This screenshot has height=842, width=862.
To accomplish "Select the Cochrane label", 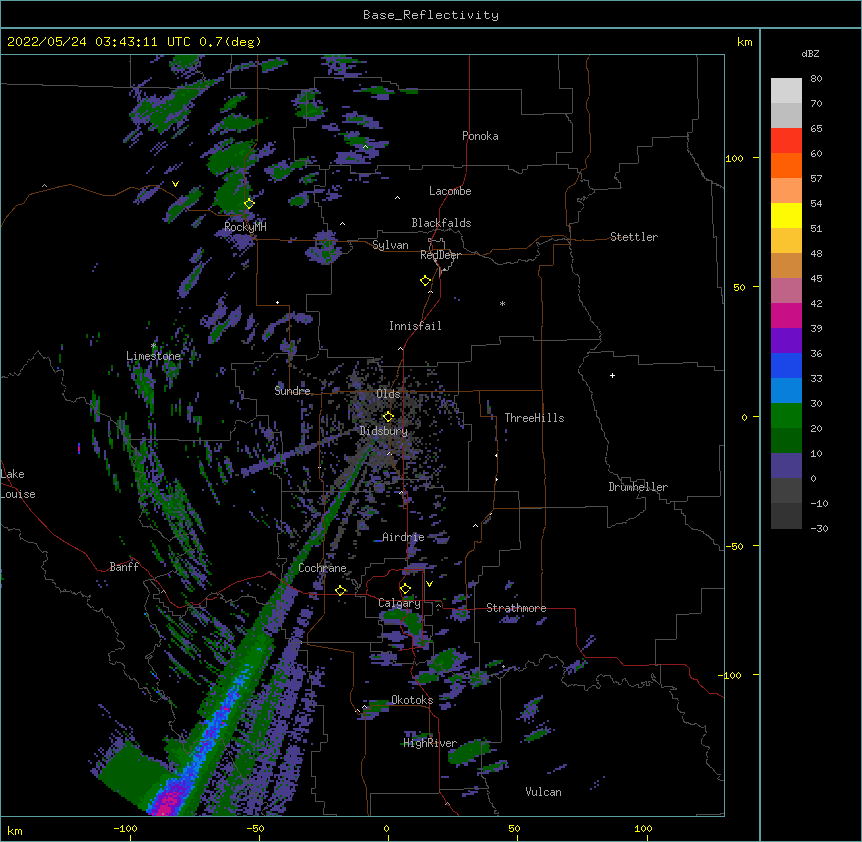I will tap(322, 568).
